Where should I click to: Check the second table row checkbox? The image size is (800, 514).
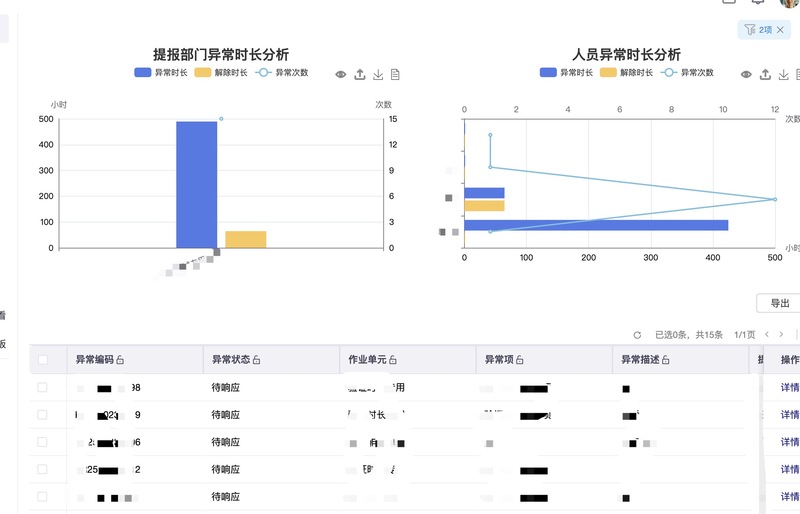(42, 414)
